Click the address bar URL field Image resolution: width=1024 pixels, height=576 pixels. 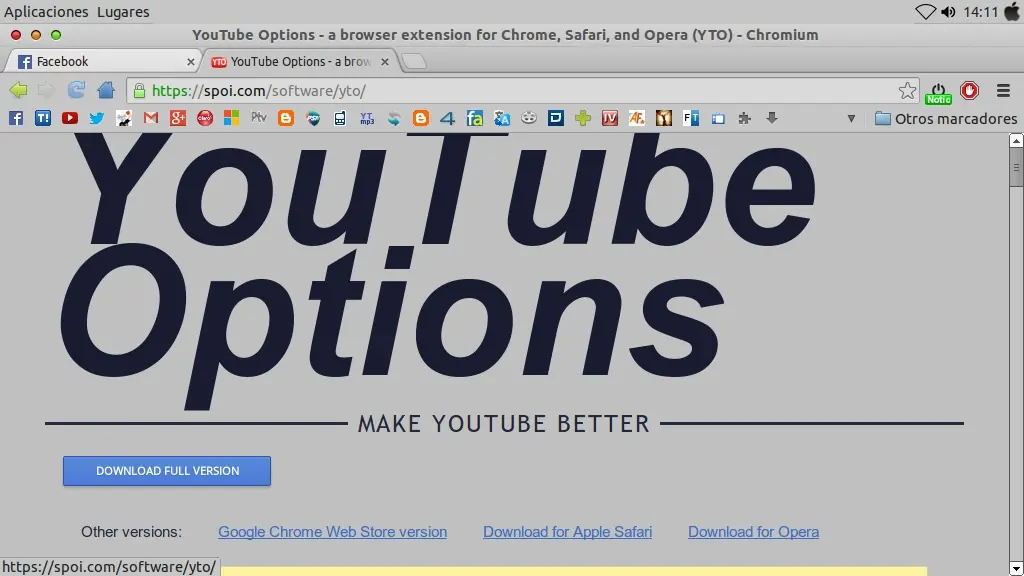click(522, 91)
